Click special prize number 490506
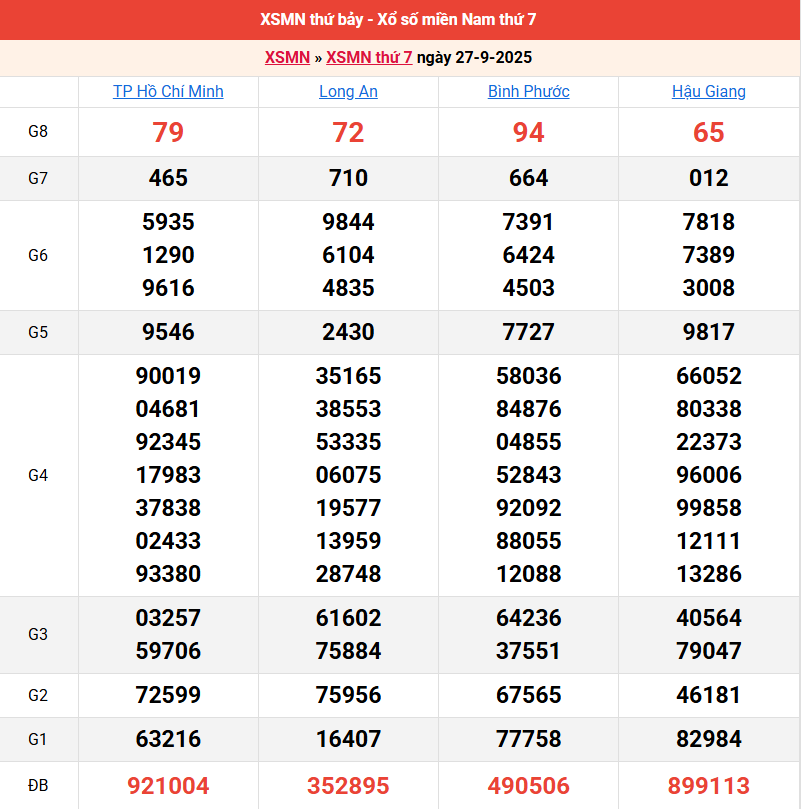The image size is (802, 809). tap(528, 786)
